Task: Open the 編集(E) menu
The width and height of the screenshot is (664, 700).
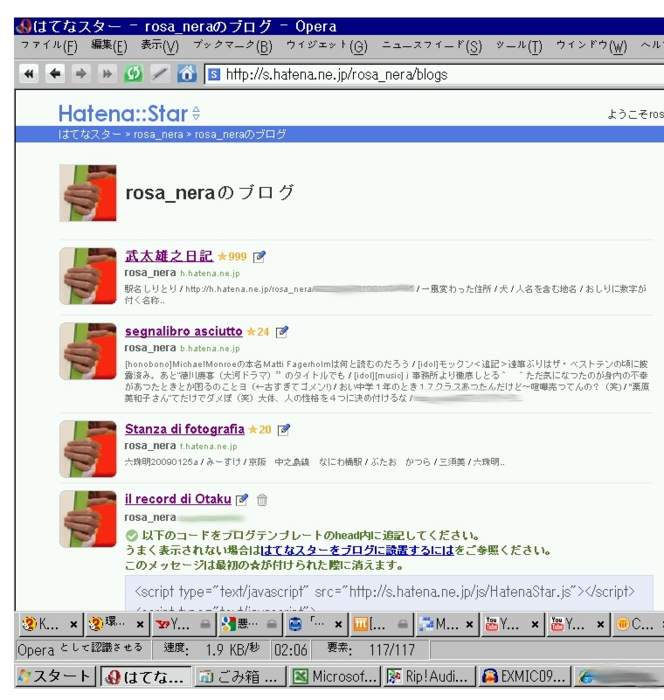Action: click(109, 46)
